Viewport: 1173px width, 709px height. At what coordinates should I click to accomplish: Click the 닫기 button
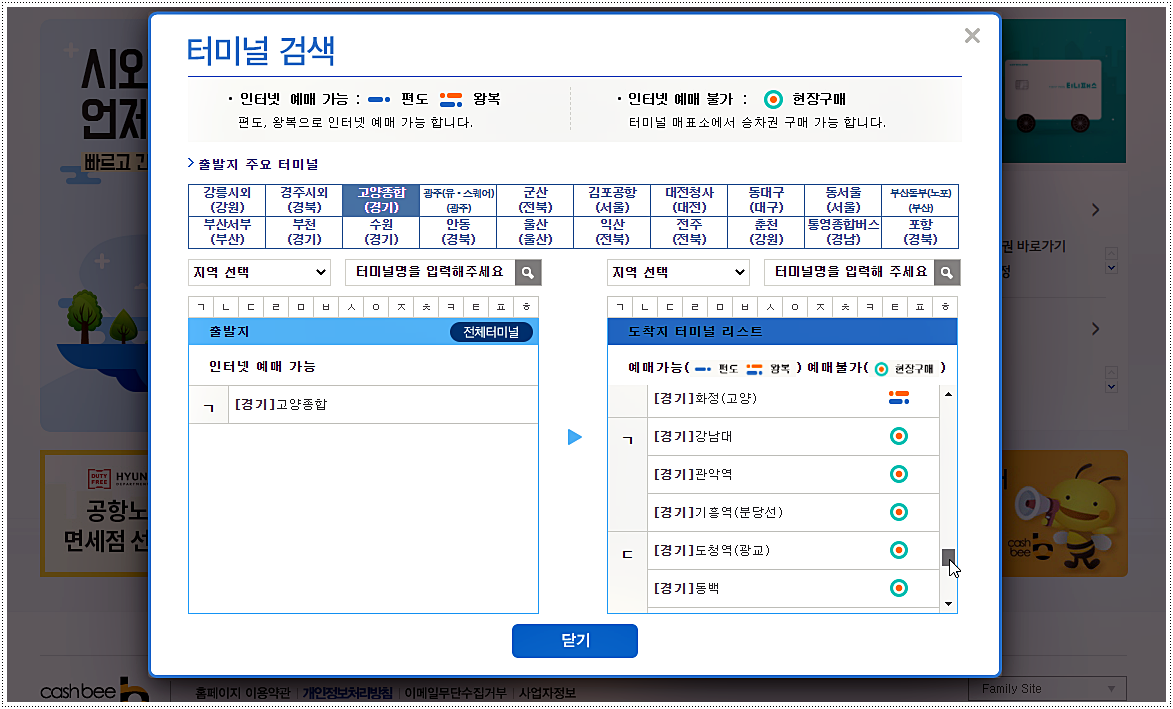pos(575,641)
